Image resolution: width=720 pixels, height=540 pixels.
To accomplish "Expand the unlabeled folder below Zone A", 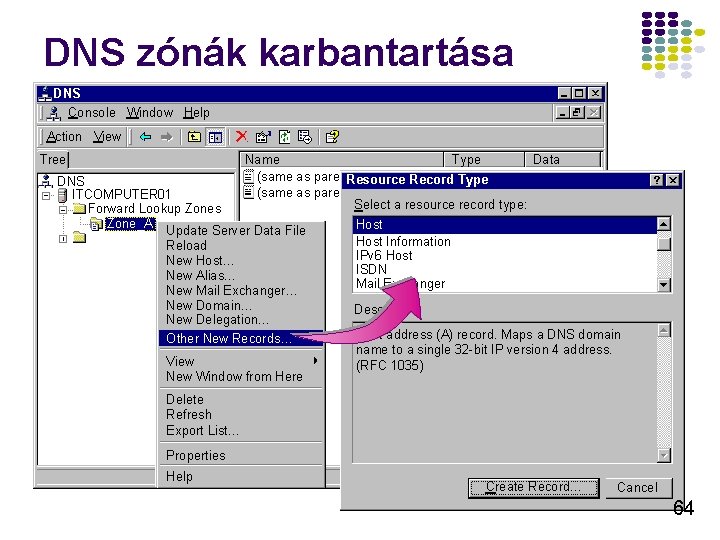I will 63,239.
